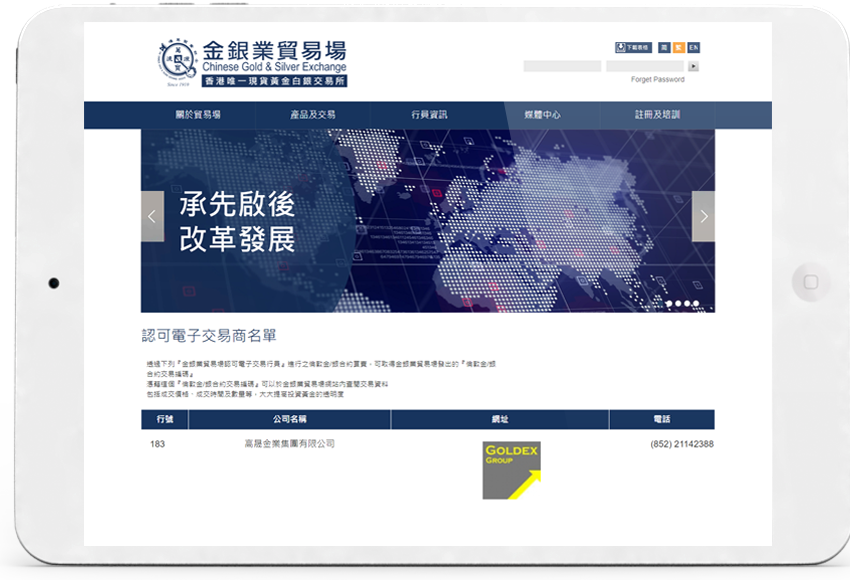This screenshot has width=850, height=580.
Task: Select the fourth carousel indicator dot
Action: tap(696, 304)
